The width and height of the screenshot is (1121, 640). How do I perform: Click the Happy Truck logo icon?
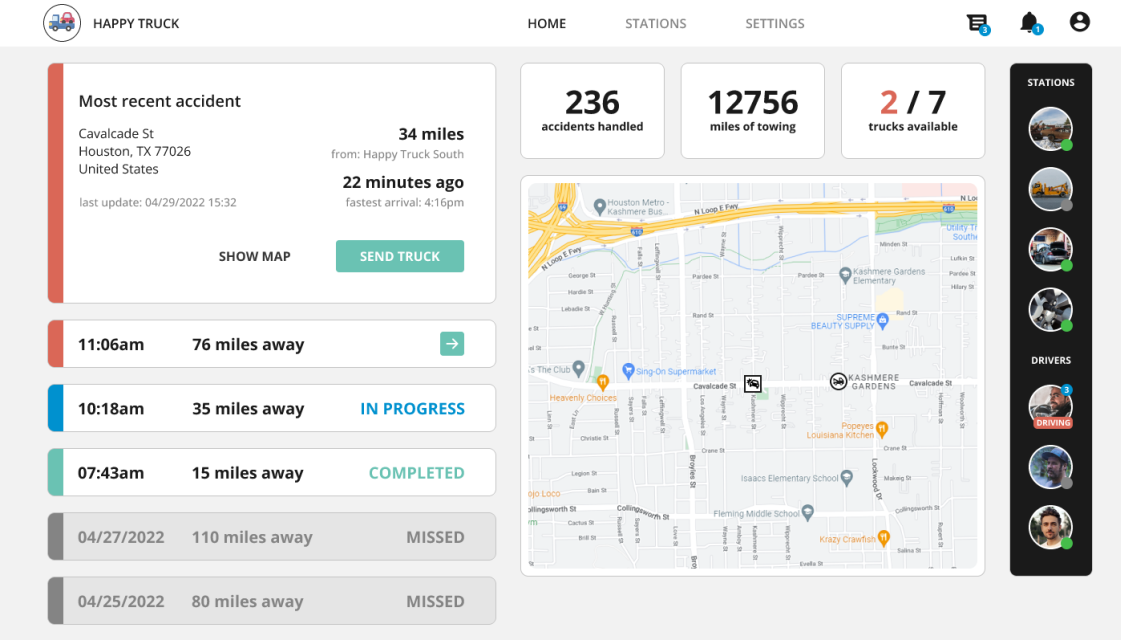pos(61,22)
